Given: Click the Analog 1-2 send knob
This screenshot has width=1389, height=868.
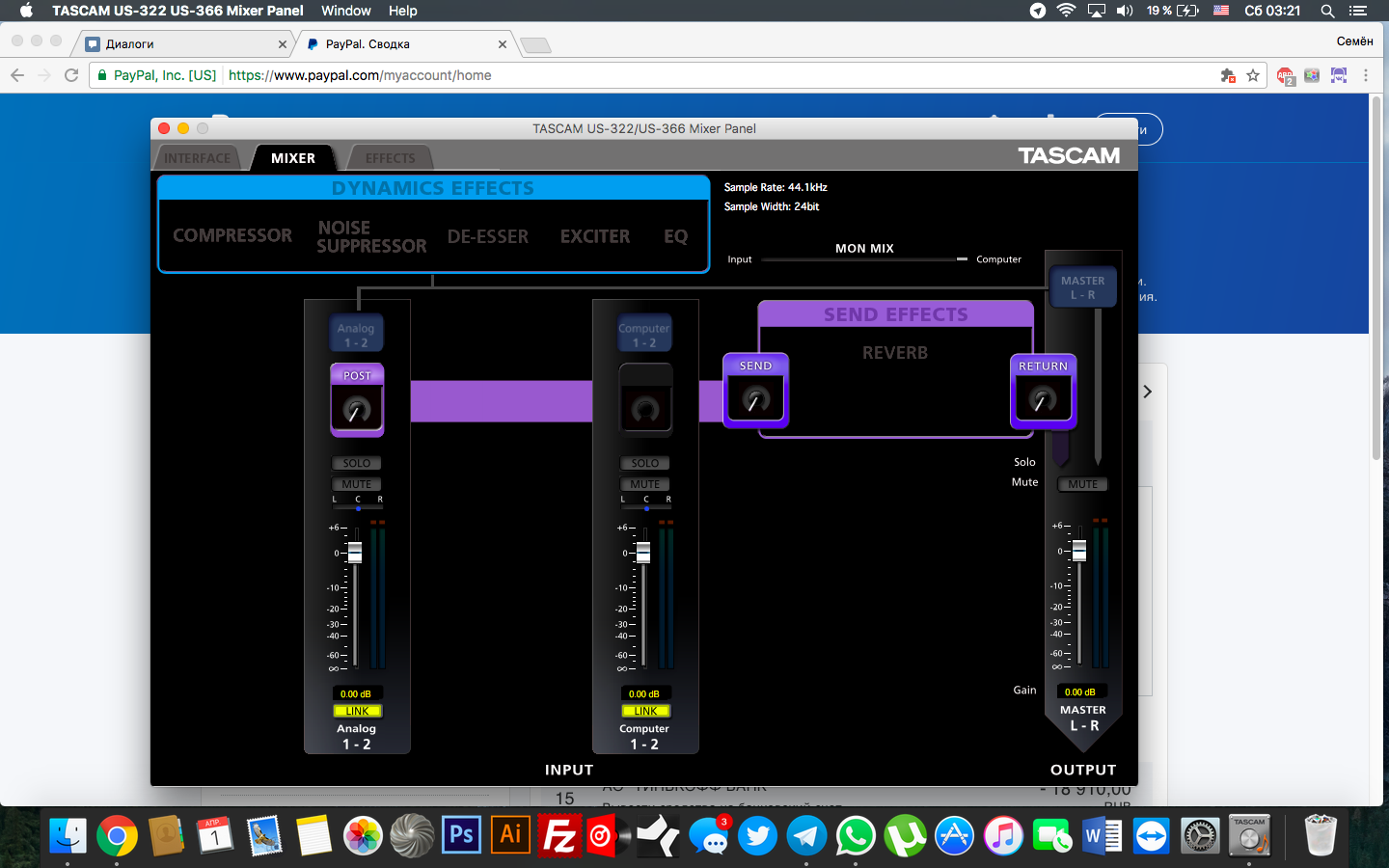Looking at the screenshot, I should click(357, 410).
